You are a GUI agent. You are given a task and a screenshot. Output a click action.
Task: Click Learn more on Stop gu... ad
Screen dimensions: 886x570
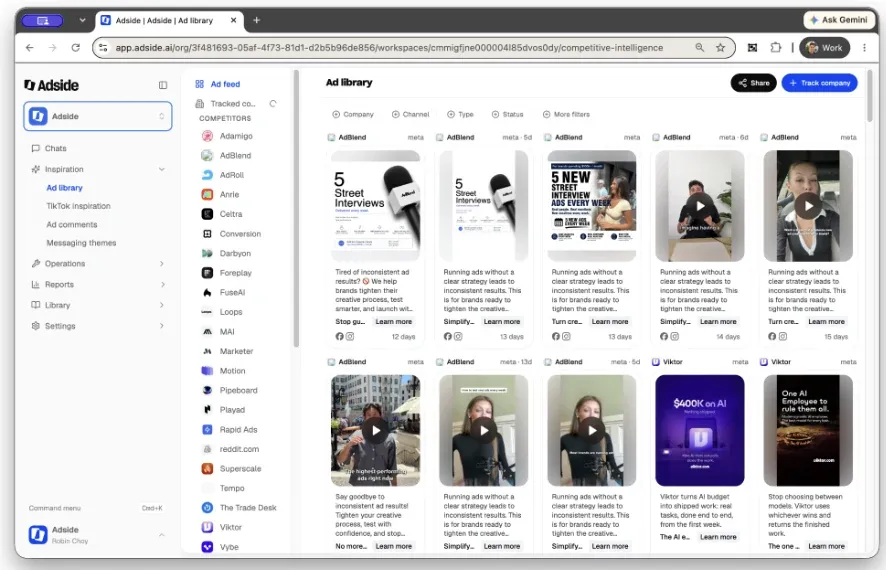(x=394, y=322)
